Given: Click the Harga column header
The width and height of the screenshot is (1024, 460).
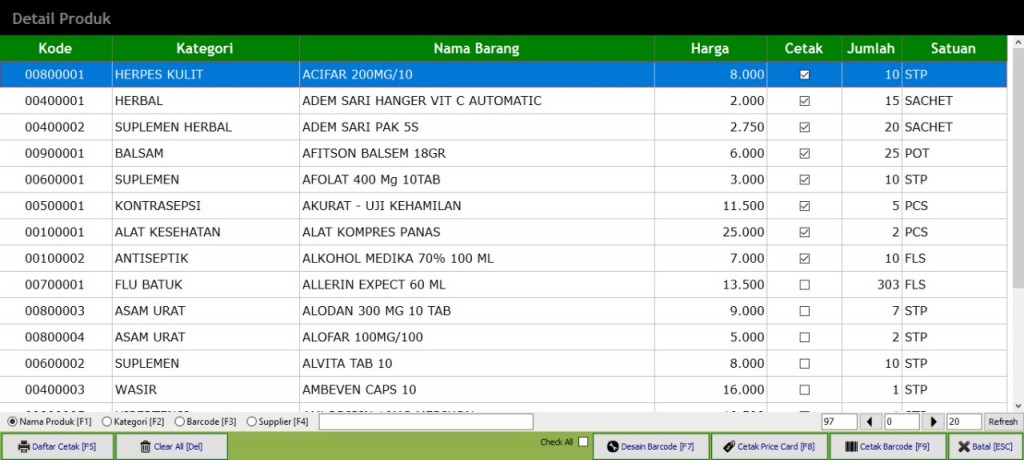Looking at the screenshot, I should coord(710,48).
